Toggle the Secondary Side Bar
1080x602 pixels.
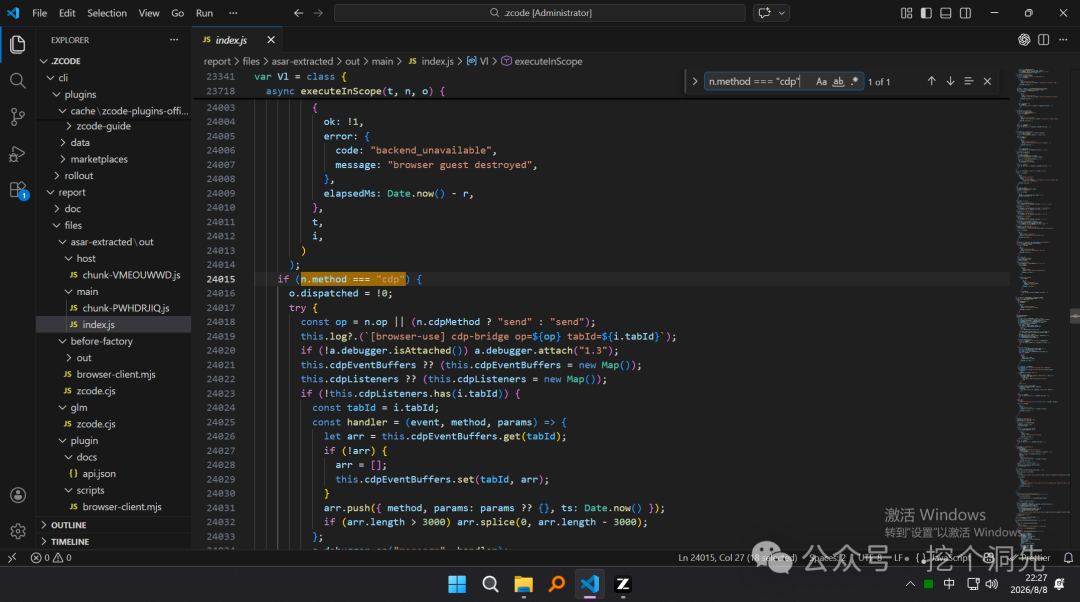(x=966, y=13)
